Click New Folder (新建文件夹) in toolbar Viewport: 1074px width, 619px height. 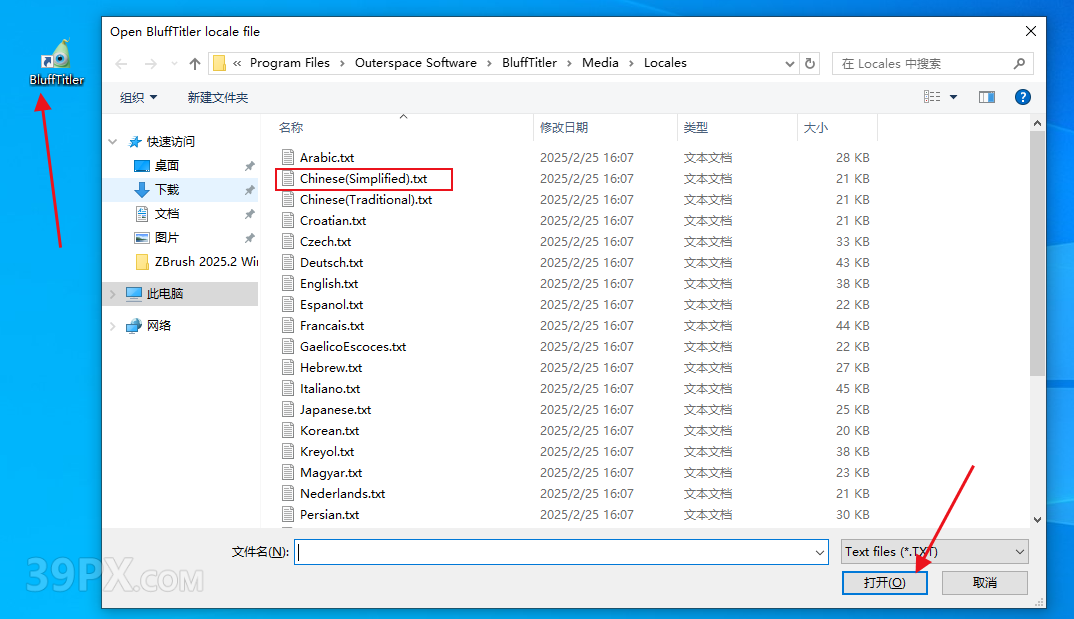[217, 97]
